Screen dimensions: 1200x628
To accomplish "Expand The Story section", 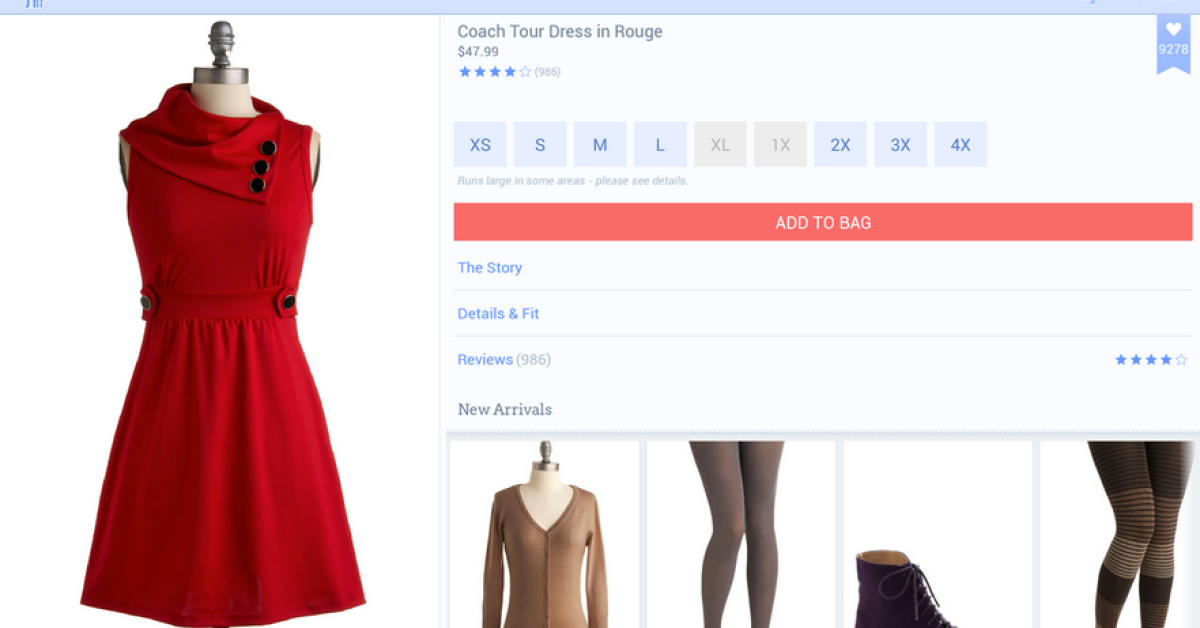I will 823,268.
